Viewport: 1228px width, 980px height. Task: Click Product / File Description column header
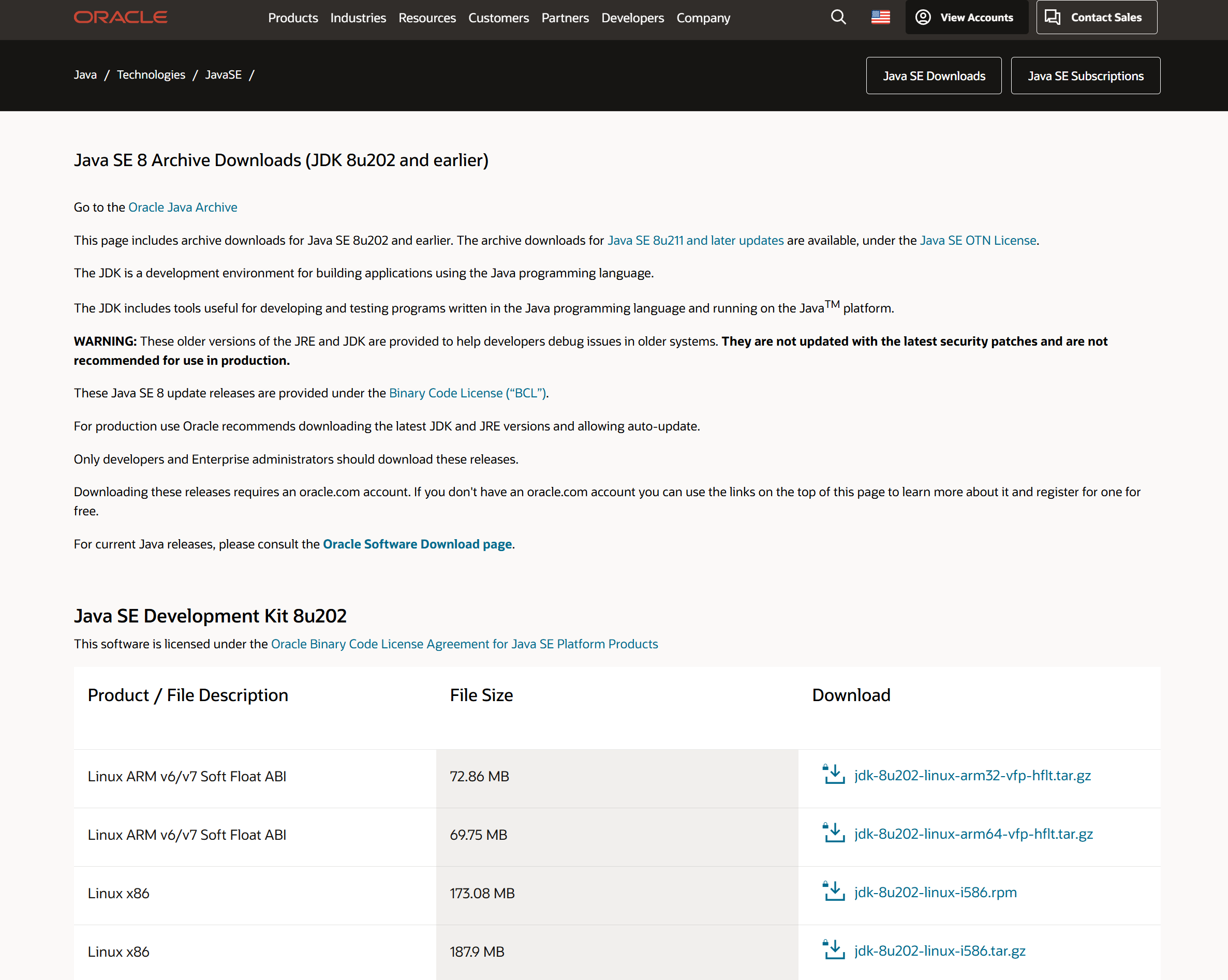[x=187, y=695]
